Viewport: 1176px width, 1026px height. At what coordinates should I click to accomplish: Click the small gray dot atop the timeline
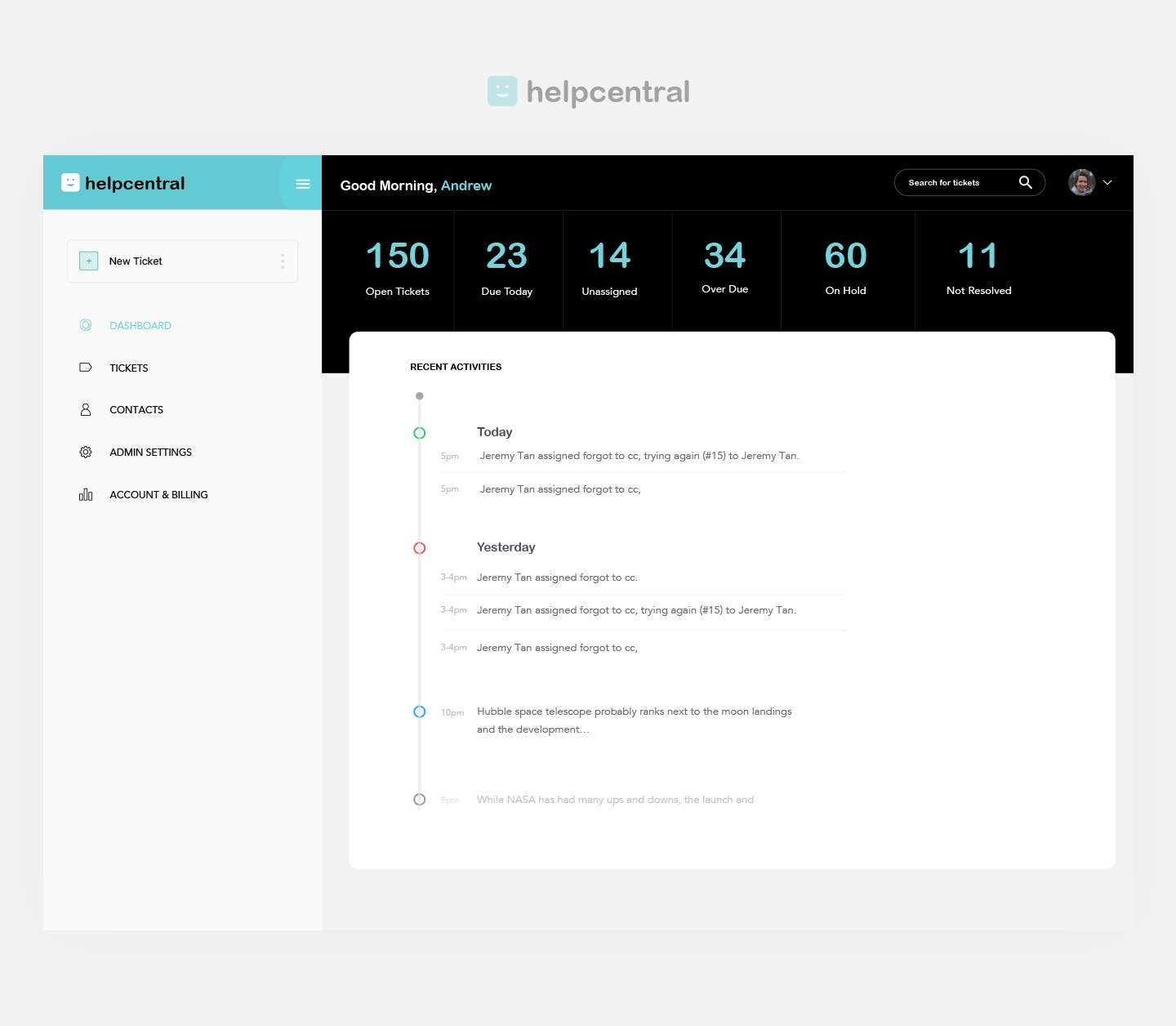pos(420,396)
